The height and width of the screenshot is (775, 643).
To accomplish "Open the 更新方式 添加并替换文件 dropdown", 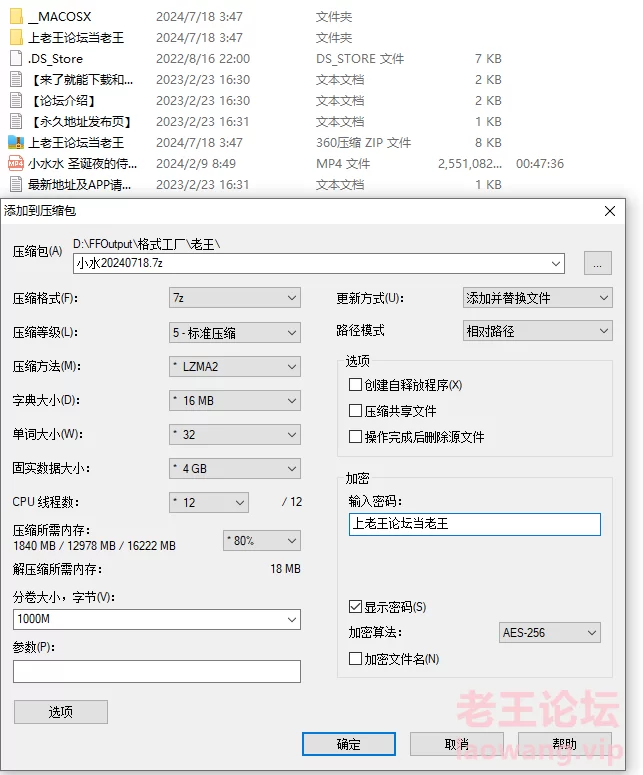I will point(538,298).
